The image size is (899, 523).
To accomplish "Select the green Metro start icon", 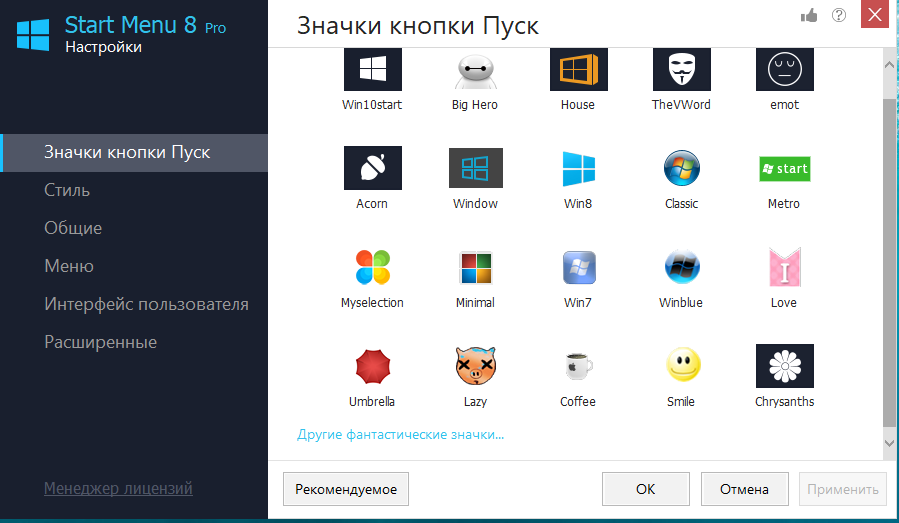I will tap(784, 169).
